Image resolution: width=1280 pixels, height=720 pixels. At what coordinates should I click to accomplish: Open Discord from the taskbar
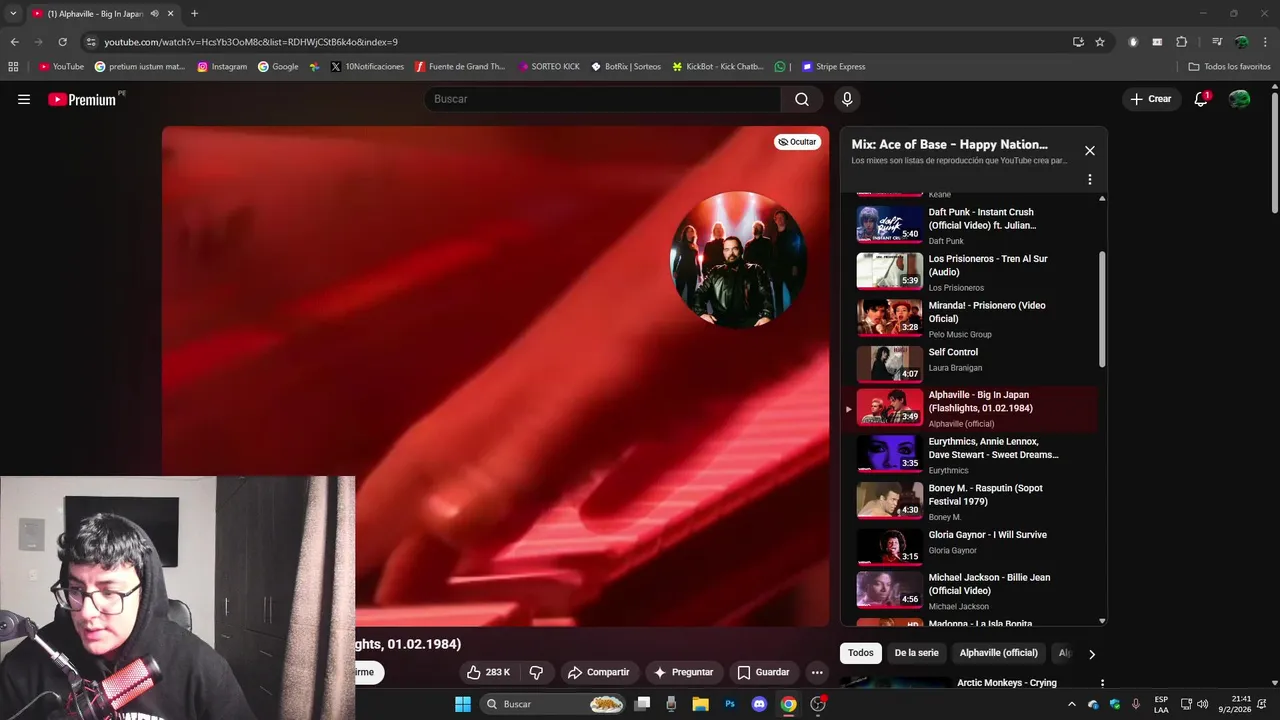click(x=759, y=704)
